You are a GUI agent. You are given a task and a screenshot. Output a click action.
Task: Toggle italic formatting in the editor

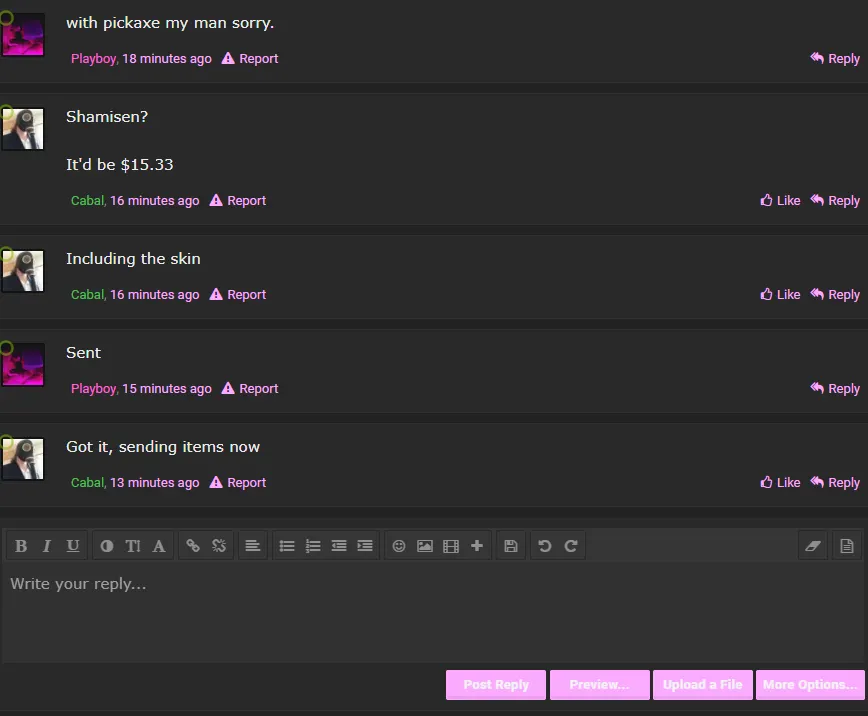click(x=47, y=546)
